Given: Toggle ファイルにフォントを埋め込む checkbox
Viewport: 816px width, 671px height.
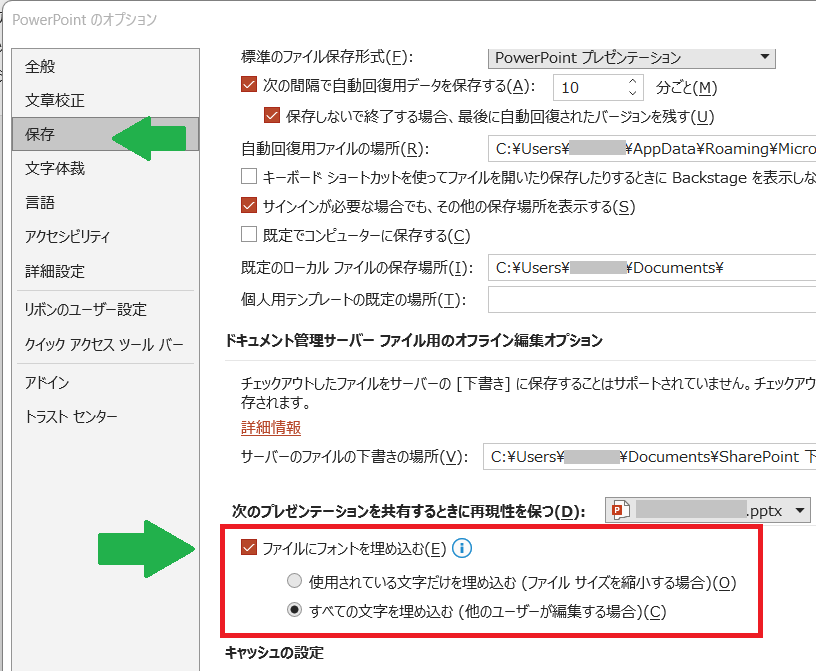Looking at the screenshot, I should 249,547.
